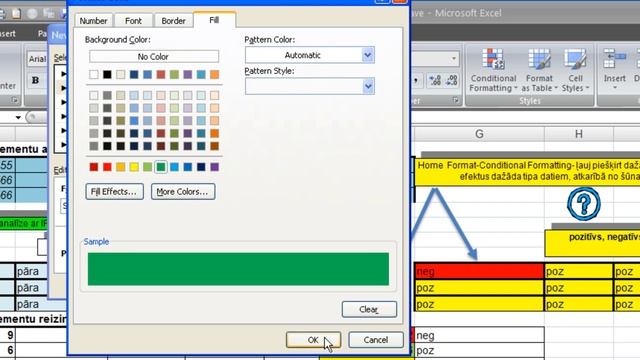
Task: Confirm with the OK button
Action: click(313, 340)
